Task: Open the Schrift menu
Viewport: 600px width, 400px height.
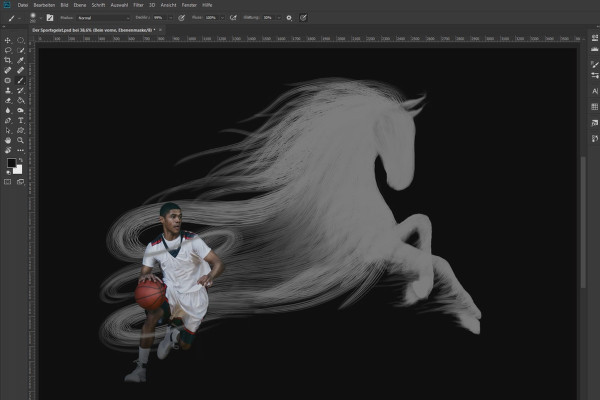Action: 98,5
